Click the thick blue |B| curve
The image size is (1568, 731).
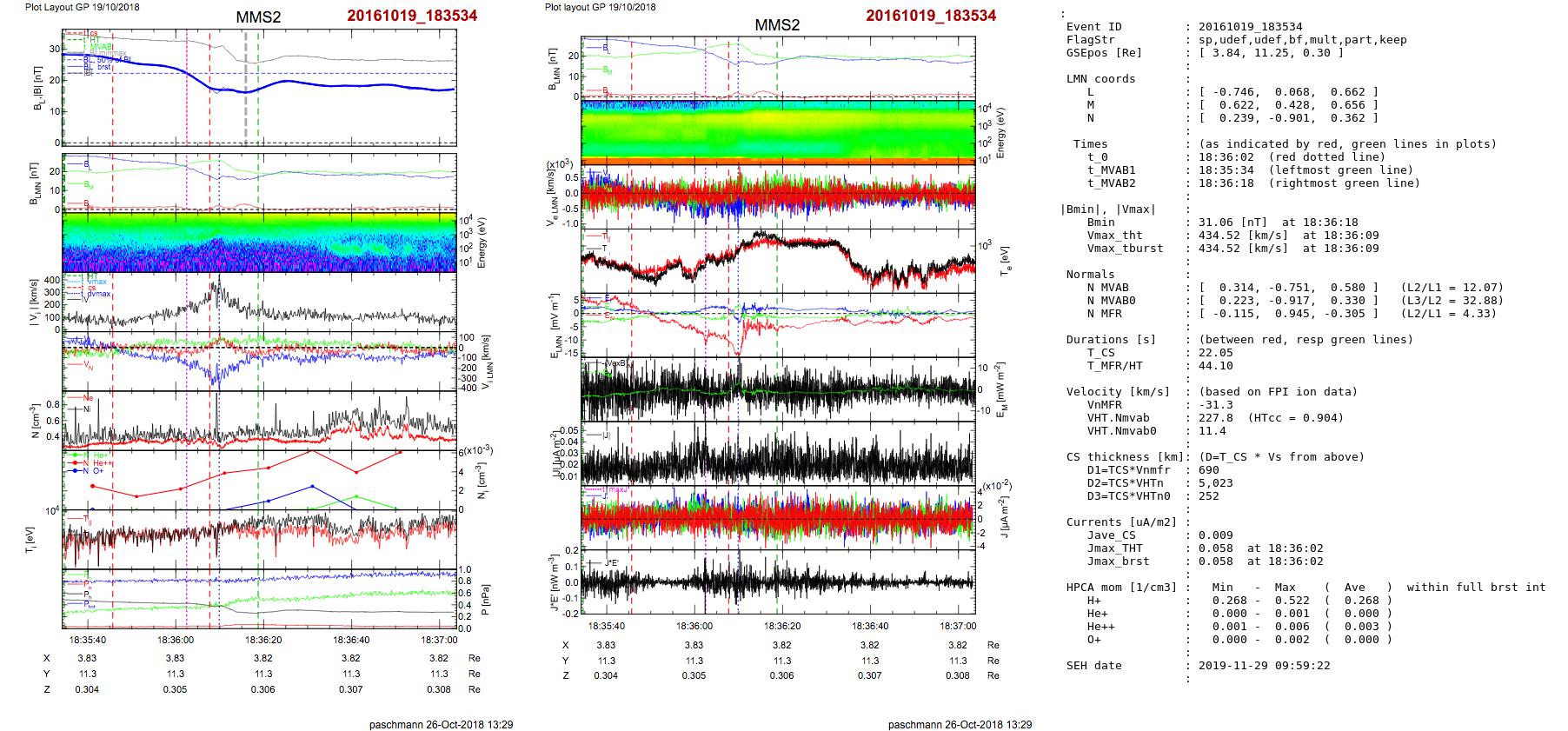[x=348, y=85]
